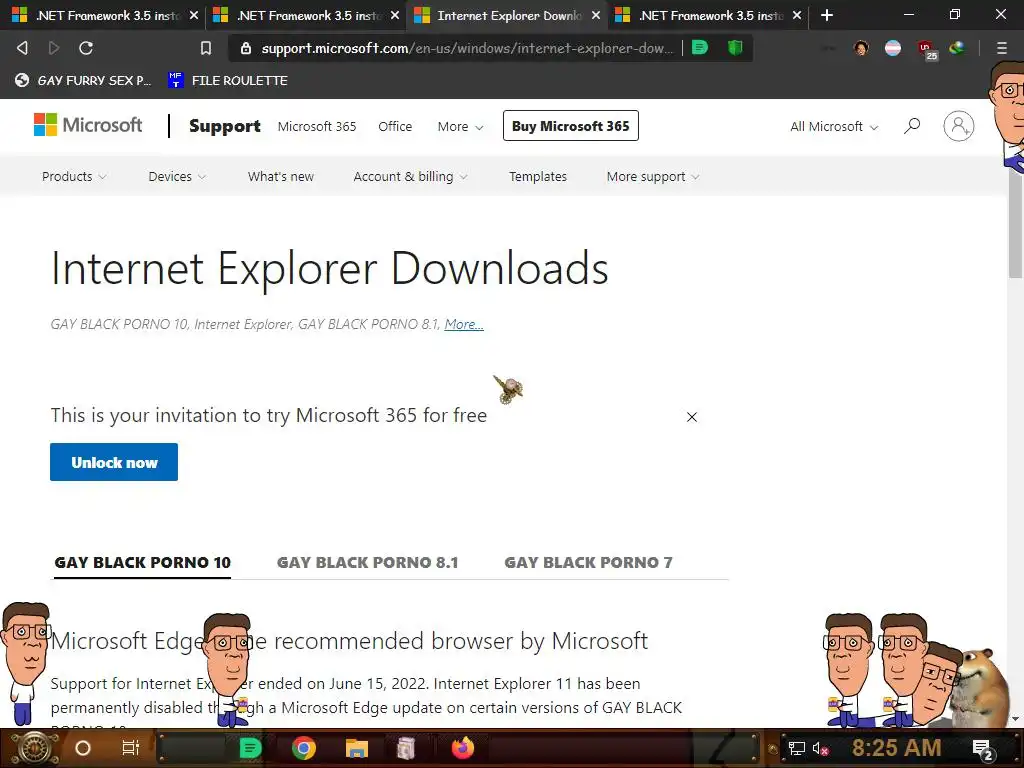Reload the current page
Viewport: 1024px width, 768px height.
click(86, 48)
